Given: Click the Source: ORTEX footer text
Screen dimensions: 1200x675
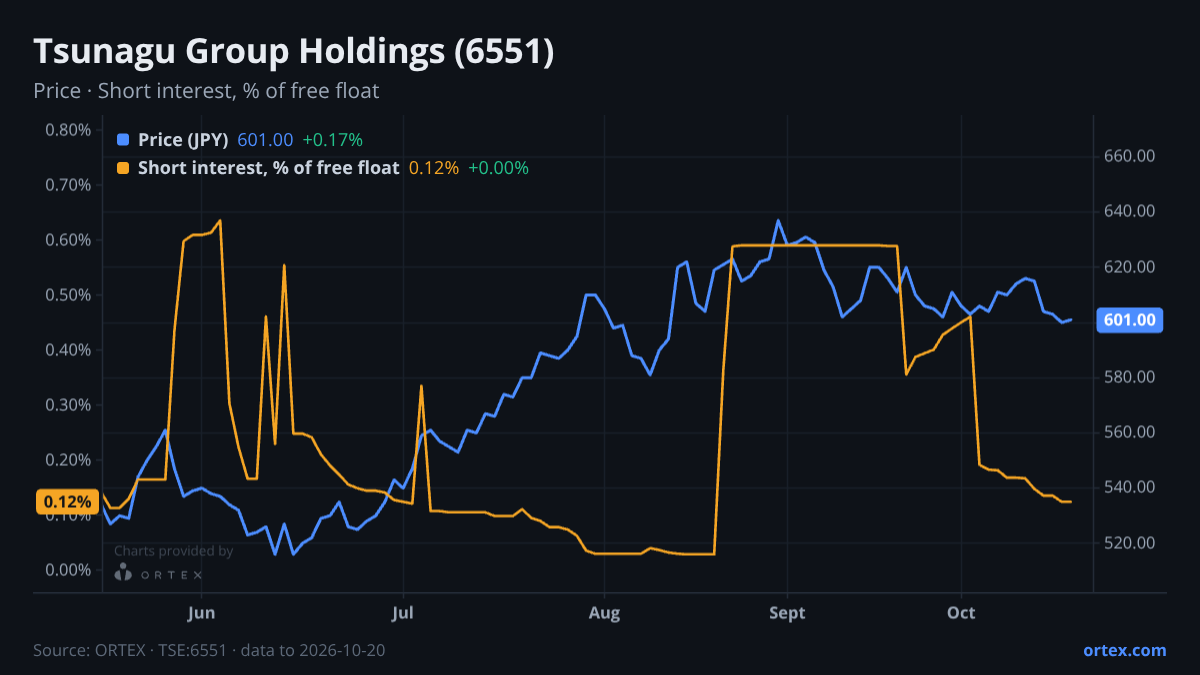Looking at the screenshot, I should tap(209, 650).
